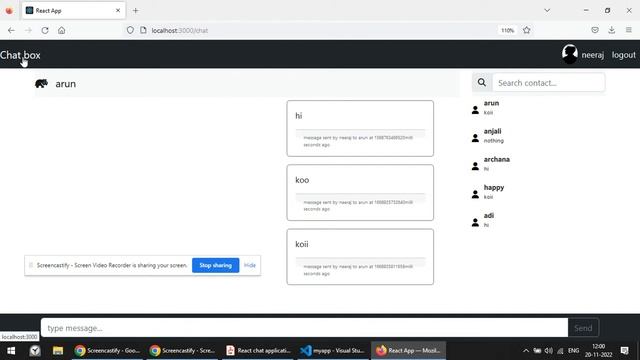The image size is (640, 360).
Task: Hide the Screencastify sharing bar
Action: 250,265
